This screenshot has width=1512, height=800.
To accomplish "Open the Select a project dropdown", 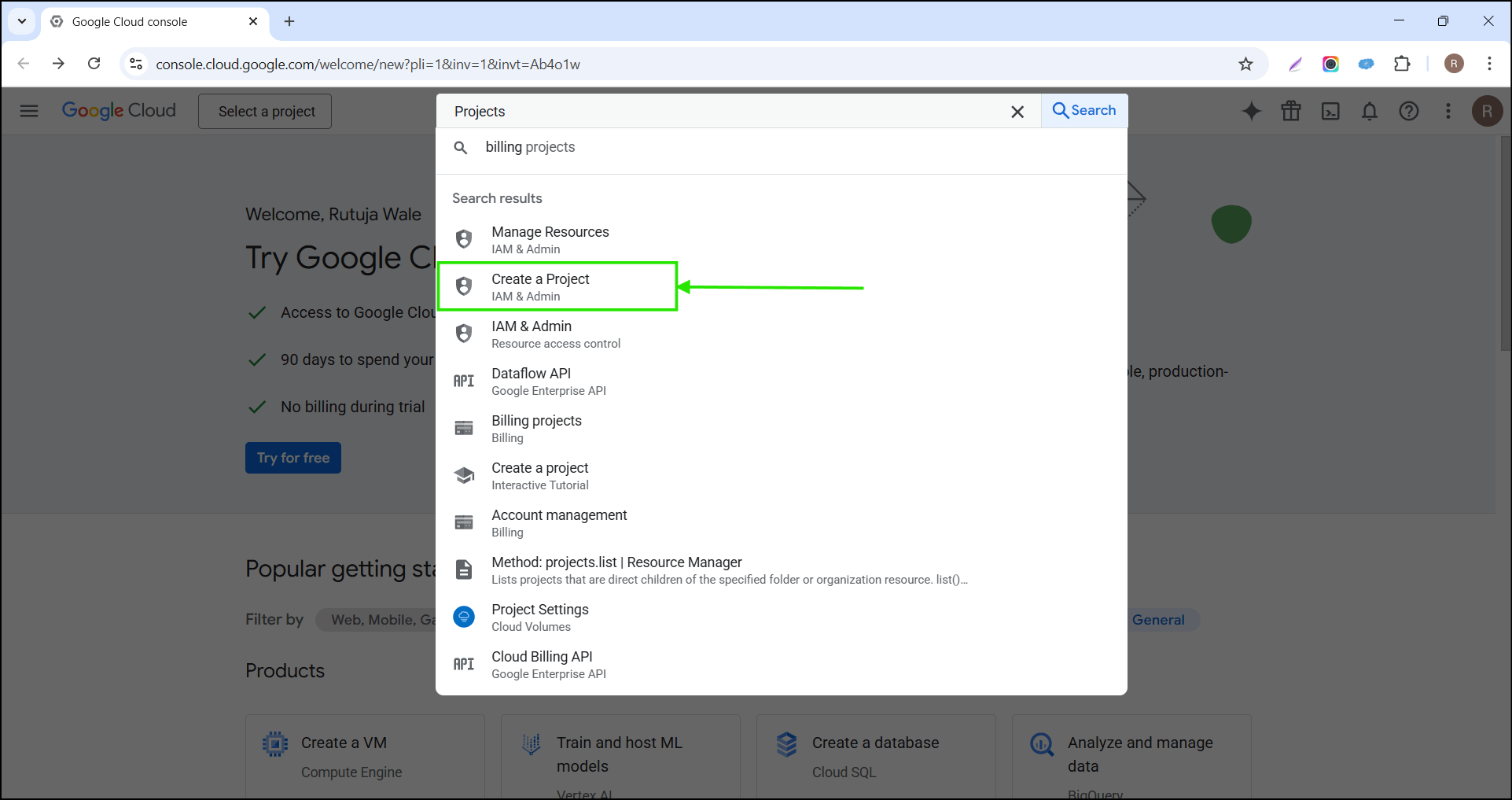I will coord(264,111).
